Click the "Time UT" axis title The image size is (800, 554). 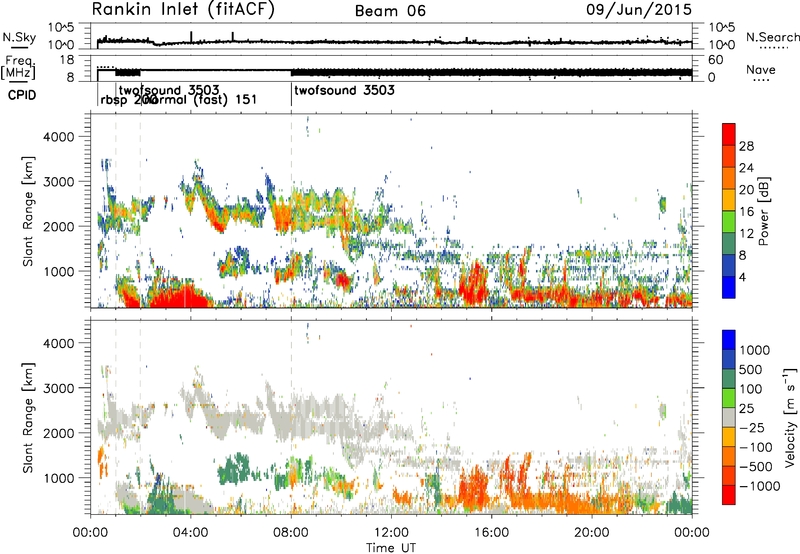[391, 548]
